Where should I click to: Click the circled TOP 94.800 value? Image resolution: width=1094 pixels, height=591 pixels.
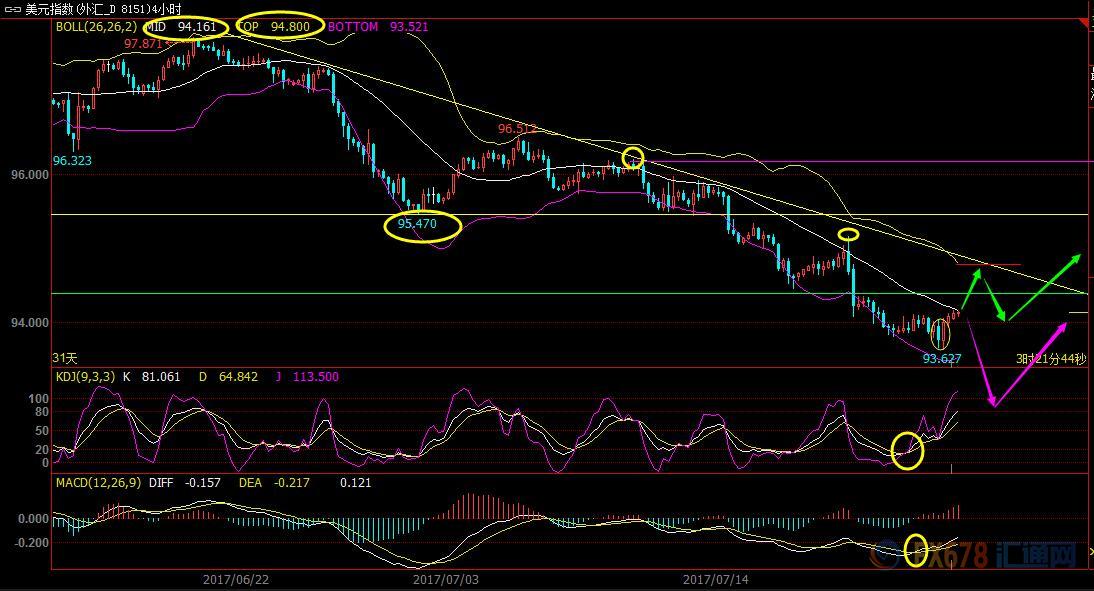coord(282,27)
